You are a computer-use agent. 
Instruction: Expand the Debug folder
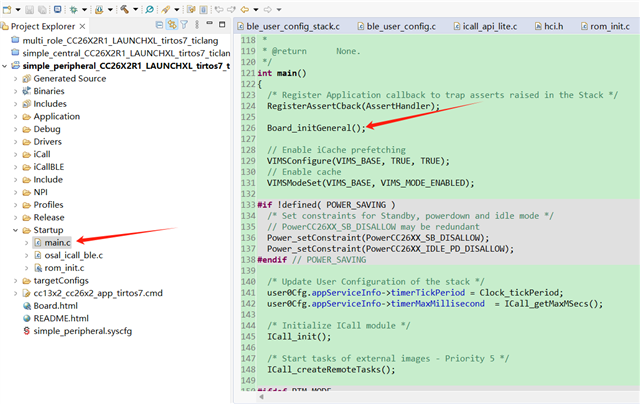[16, 129]
